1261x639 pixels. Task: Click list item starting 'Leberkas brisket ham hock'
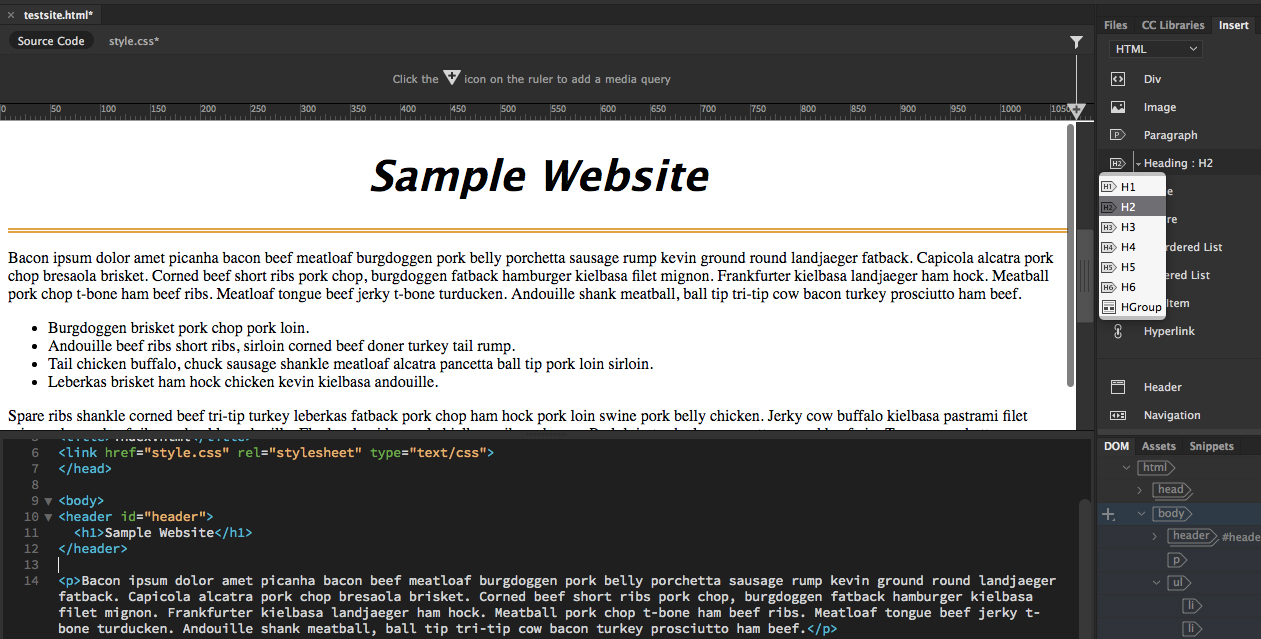[x=243, y=382]
